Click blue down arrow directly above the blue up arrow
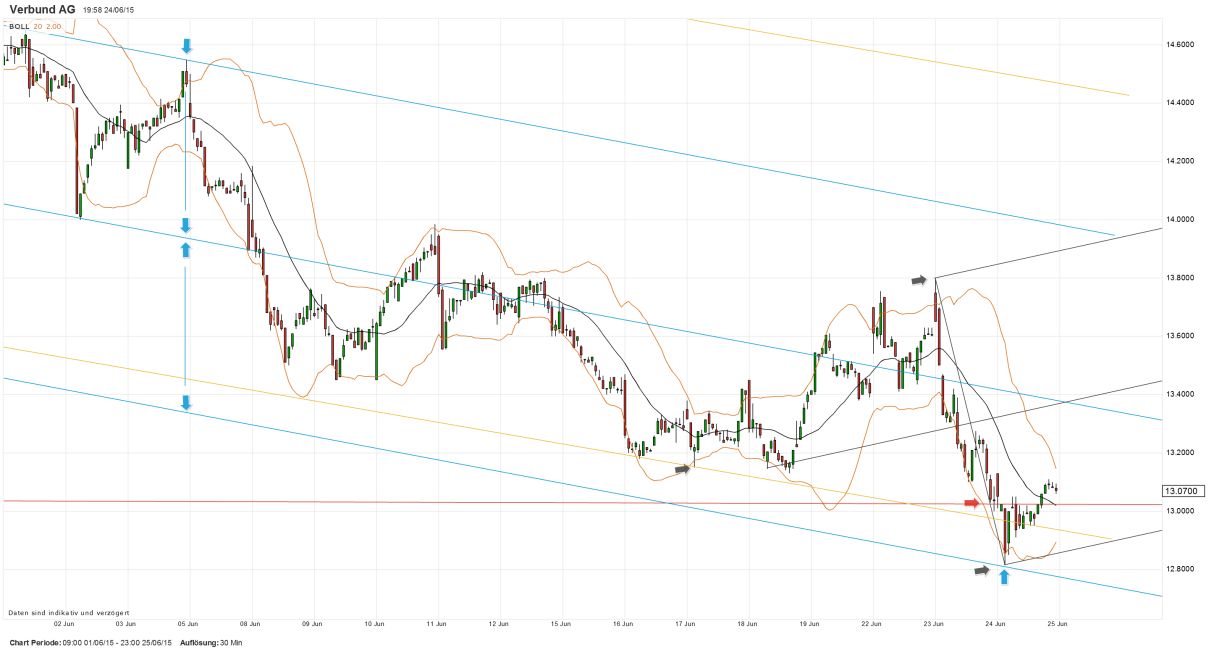 186,225
